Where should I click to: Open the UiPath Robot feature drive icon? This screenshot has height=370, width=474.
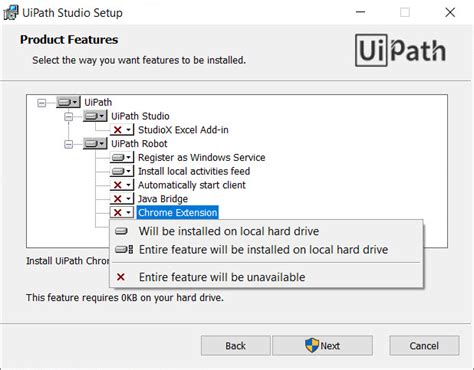[x=95, y=144]
